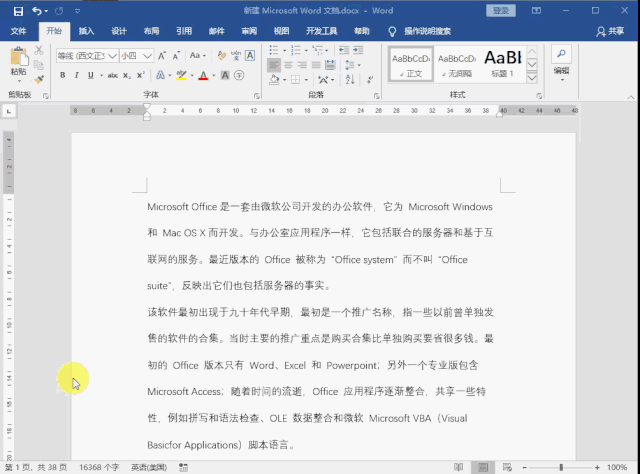The height and width of the screenshot is (474, 640).
Task: Open the 编辑 find menu
Action: [562, 64]
